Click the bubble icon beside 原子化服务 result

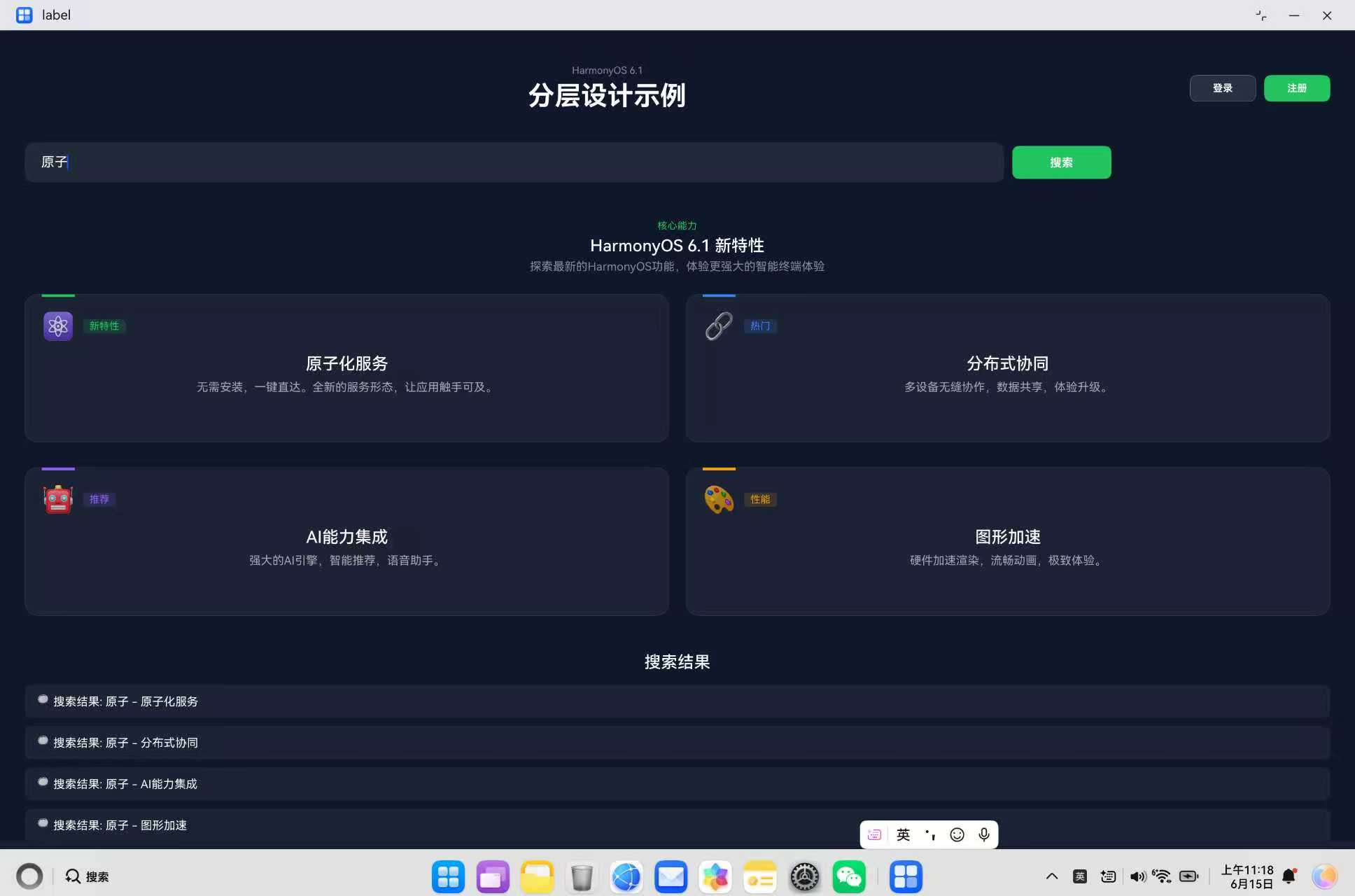43,699
